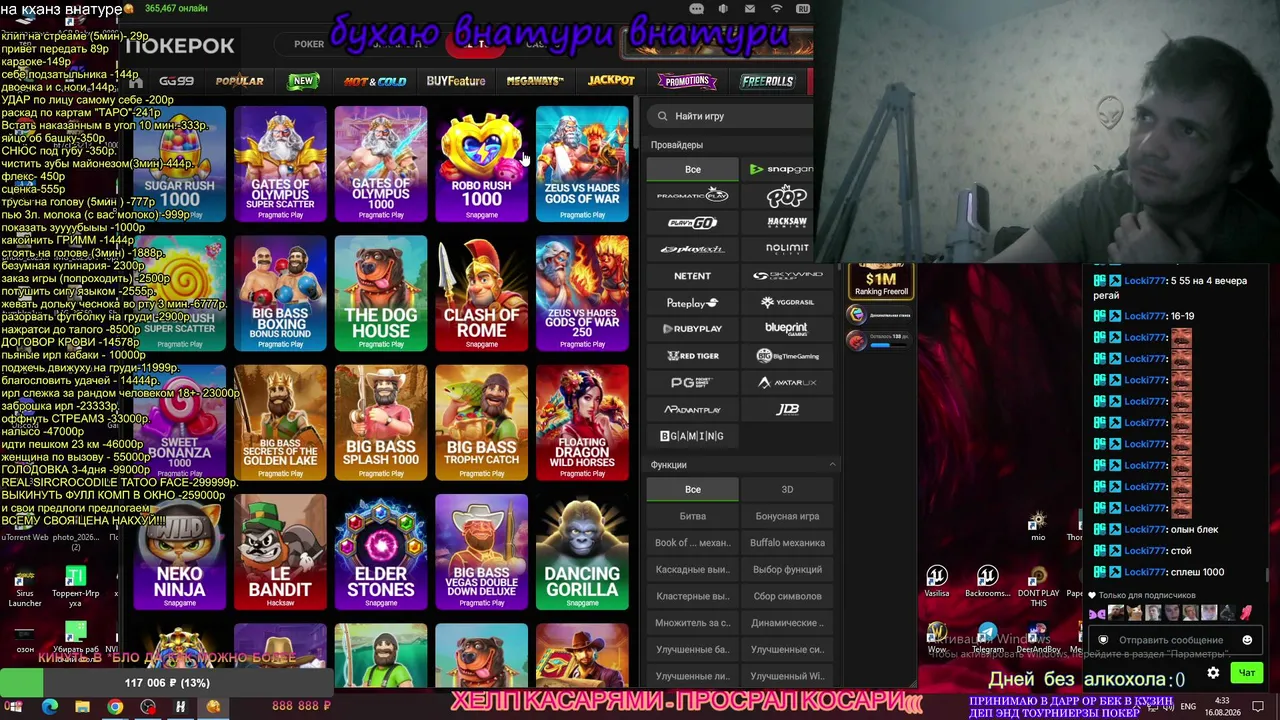1280x720 pixels.
Task: Select the 'Все' providers filter
Action: 692,169
